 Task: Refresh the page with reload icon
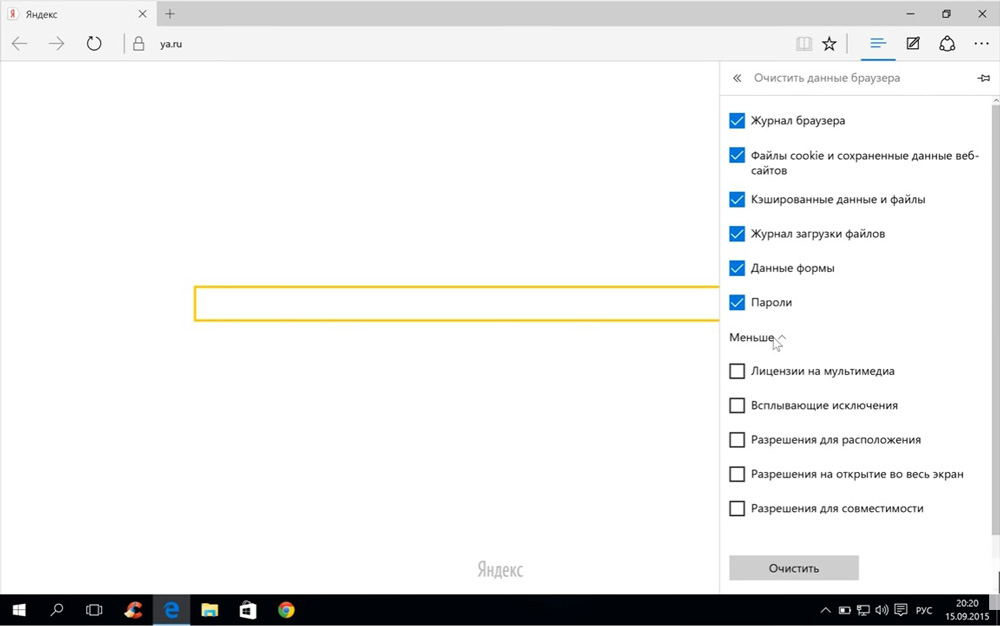pos(94,44)
